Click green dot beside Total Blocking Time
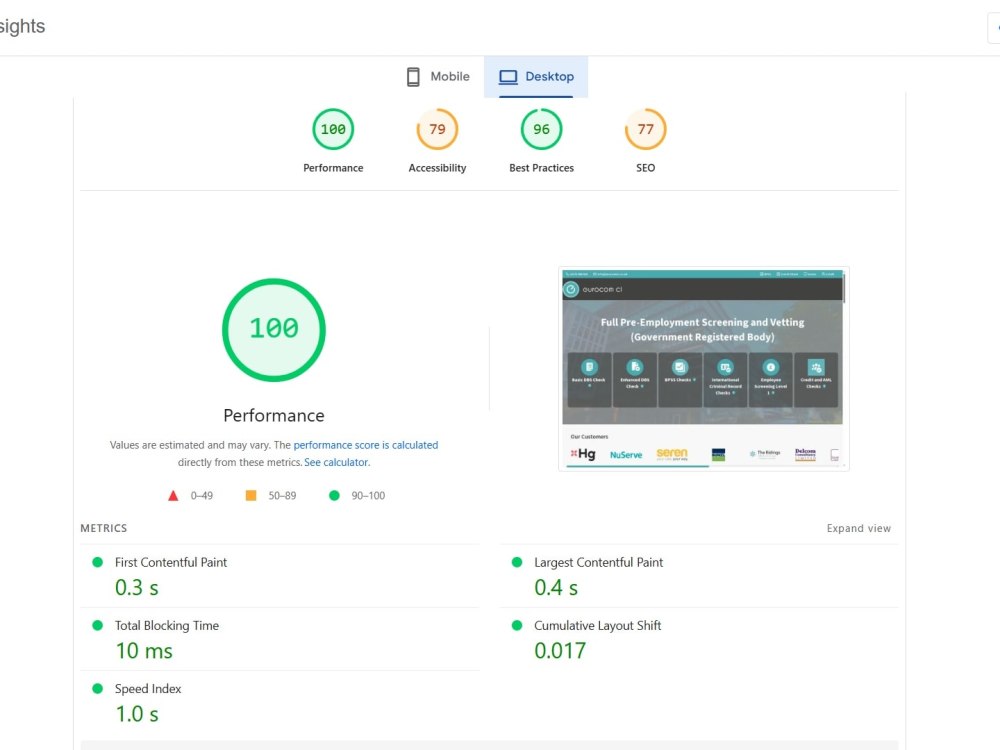 (x=98, y=625)
